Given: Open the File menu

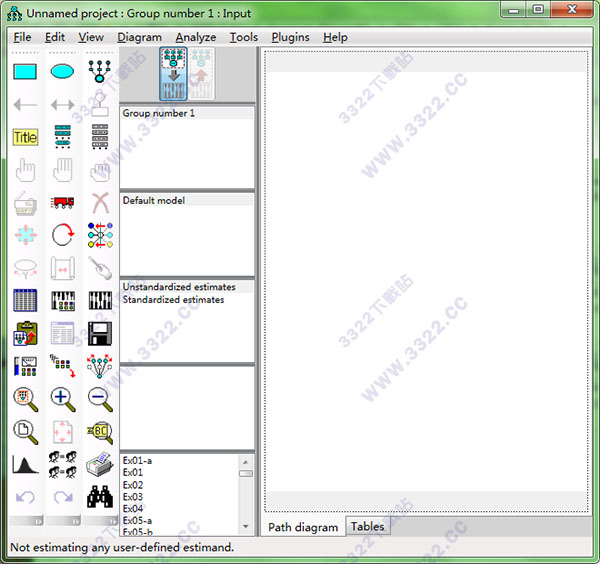Looking at the screenshot, I should 22,37.
